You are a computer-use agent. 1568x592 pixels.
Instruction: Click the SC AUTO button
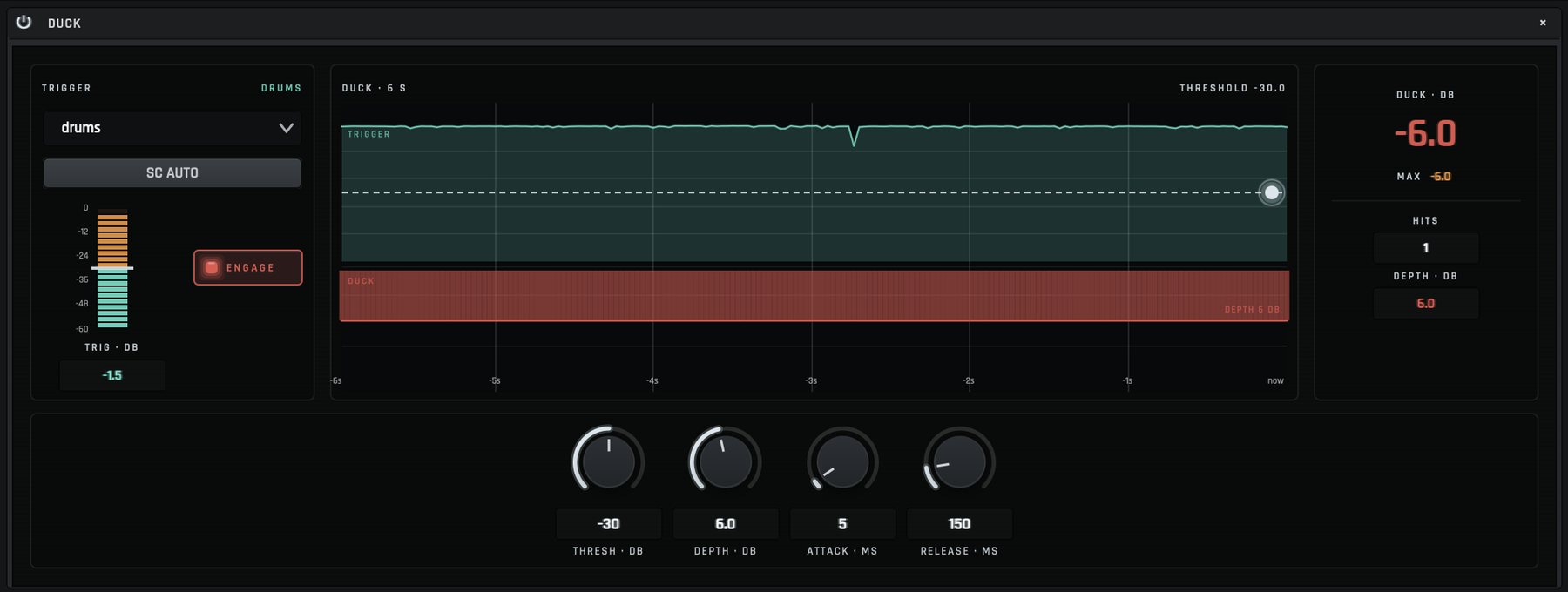(x=172, y=172)
